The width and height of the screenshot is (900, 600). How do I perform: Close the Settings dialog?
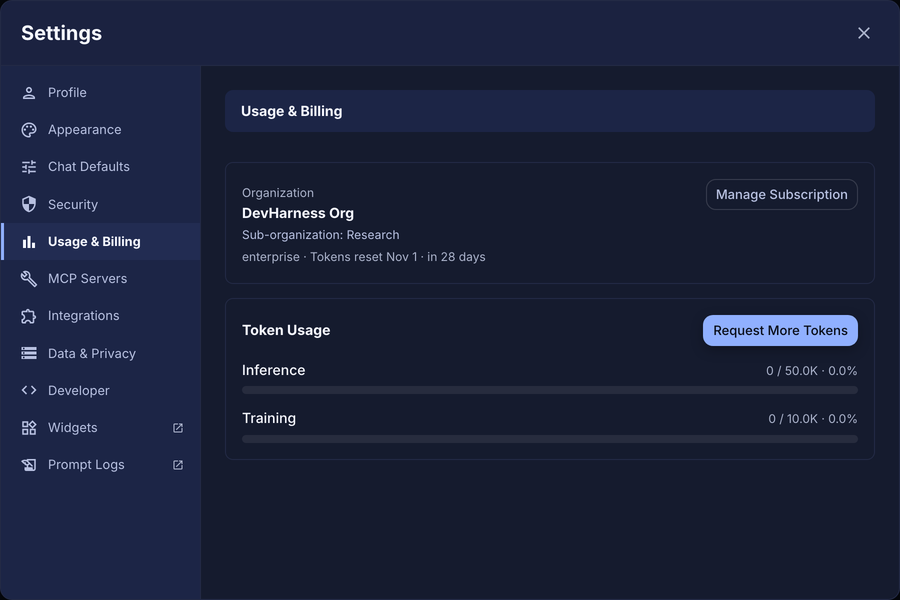[x=864, y=33]
